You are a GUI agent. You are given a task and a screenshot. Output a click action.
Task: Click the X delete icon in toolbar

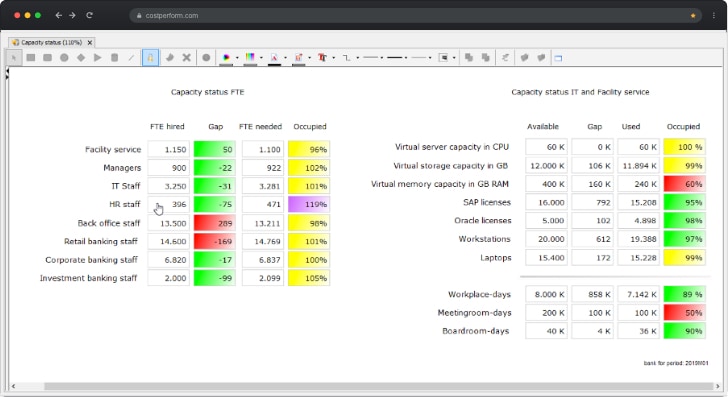pyautogui.click(x=187, y=58)
